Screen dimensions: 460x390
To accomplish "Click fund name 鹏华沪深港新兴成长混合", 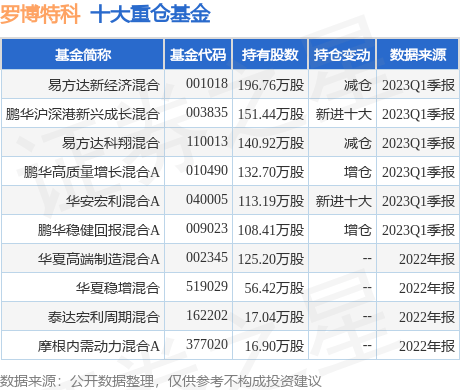I will [x=83, y=114].
